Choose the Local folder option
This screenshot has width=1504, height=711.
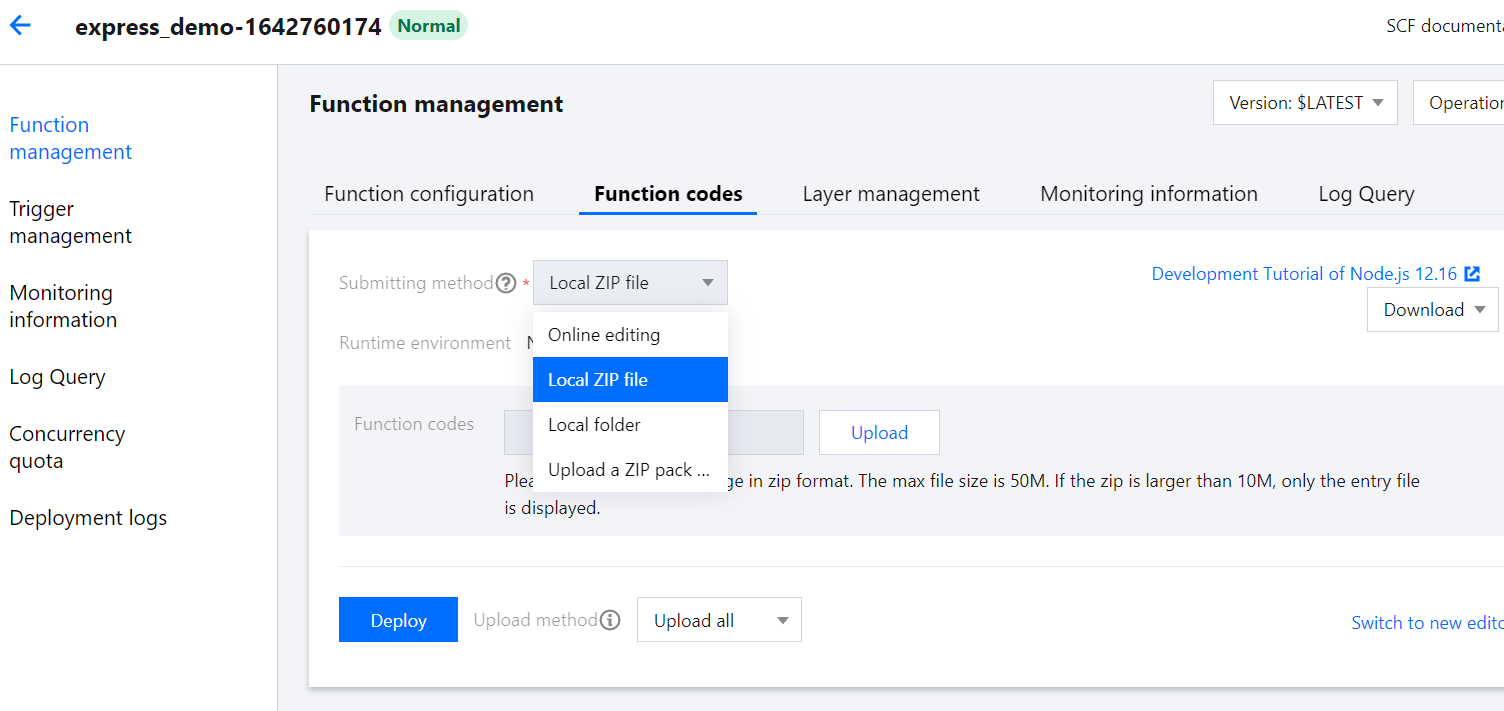tap(594, 425)
